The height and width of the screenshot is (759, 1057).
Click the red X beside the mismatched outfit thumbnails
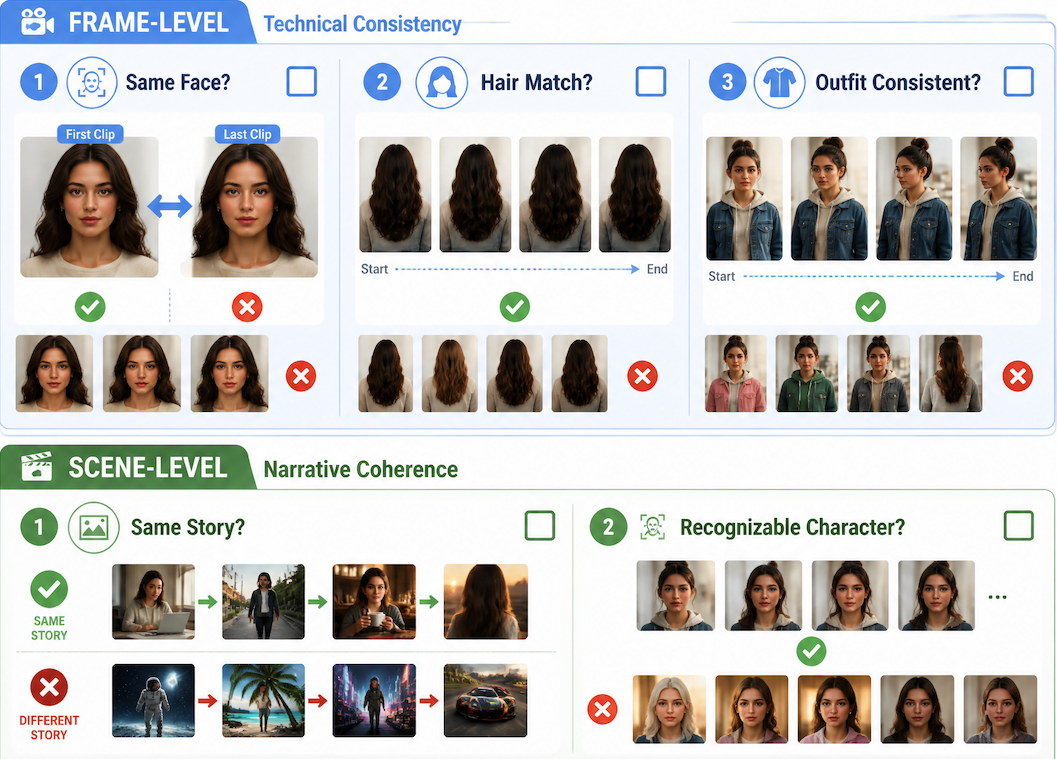click(x=1018, y=375)
